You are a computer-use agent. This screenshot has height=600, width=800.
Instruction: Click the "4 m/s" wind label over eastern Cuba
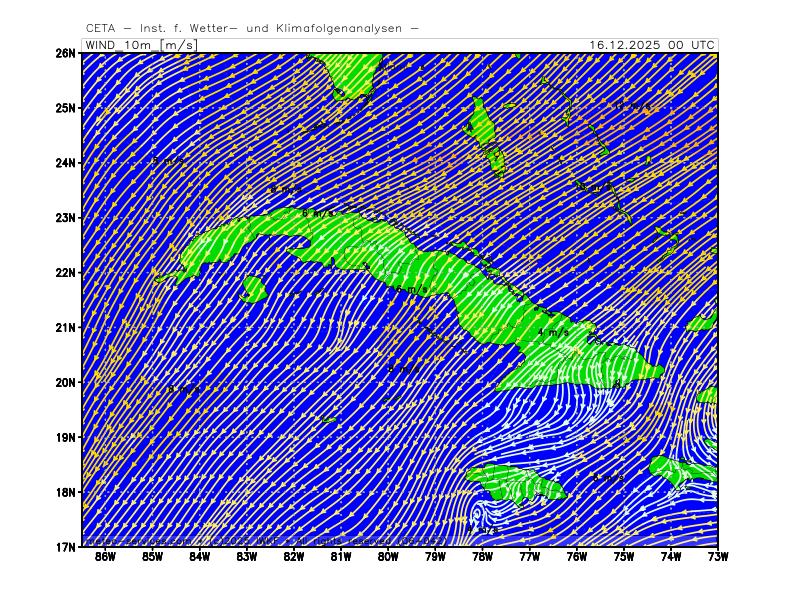553,332
